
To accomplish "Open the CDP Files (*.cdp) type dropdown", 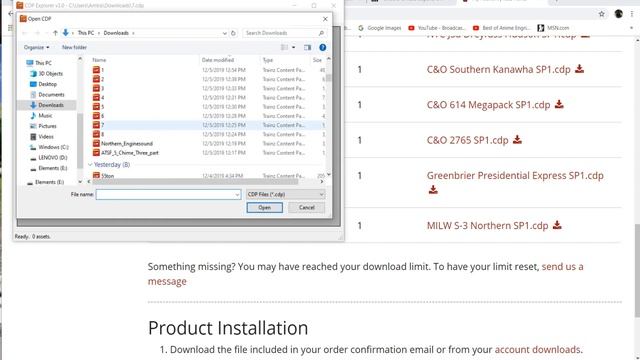I will 285,195.
